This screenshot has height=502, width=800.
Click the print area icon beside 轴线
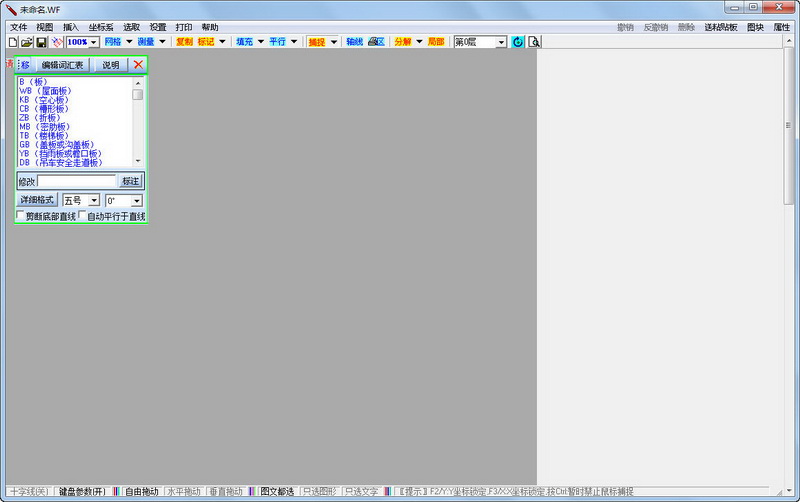click(377, 42)
